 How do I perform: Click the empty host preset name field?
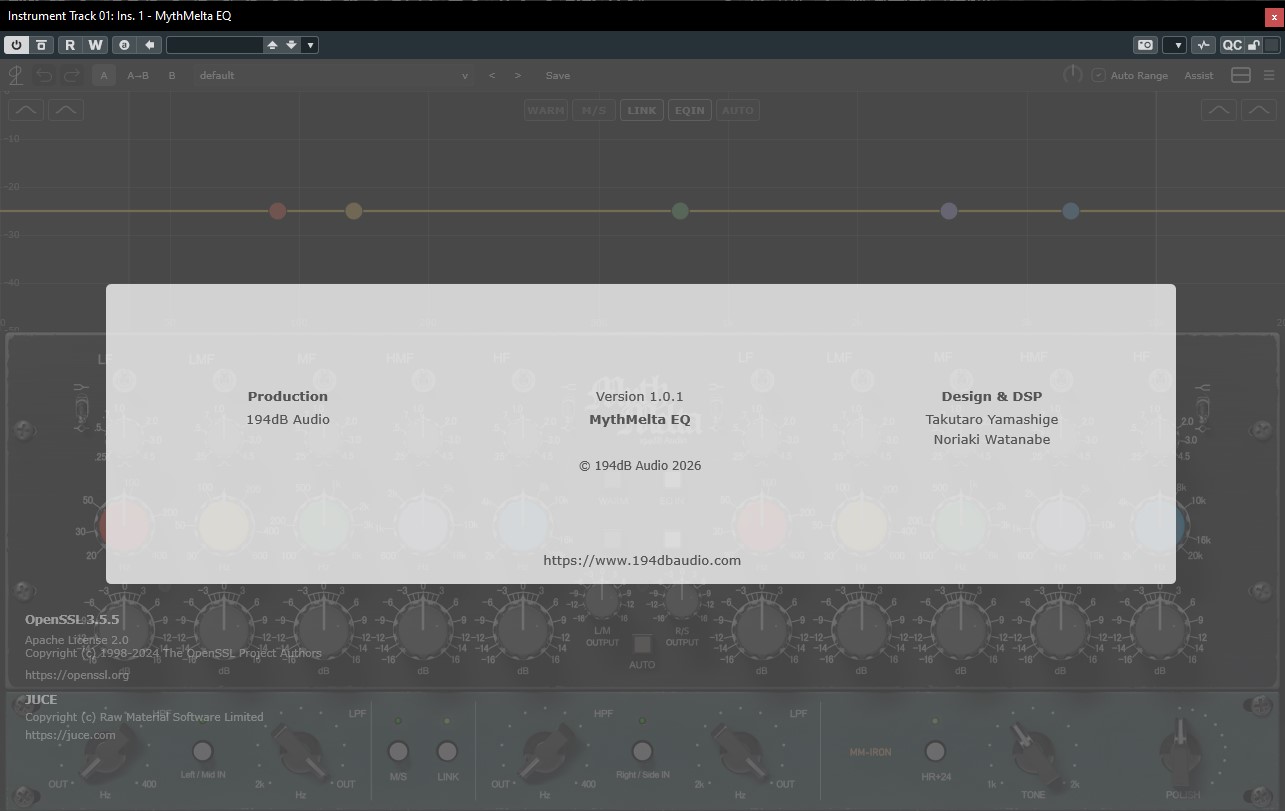click(214, 45)
